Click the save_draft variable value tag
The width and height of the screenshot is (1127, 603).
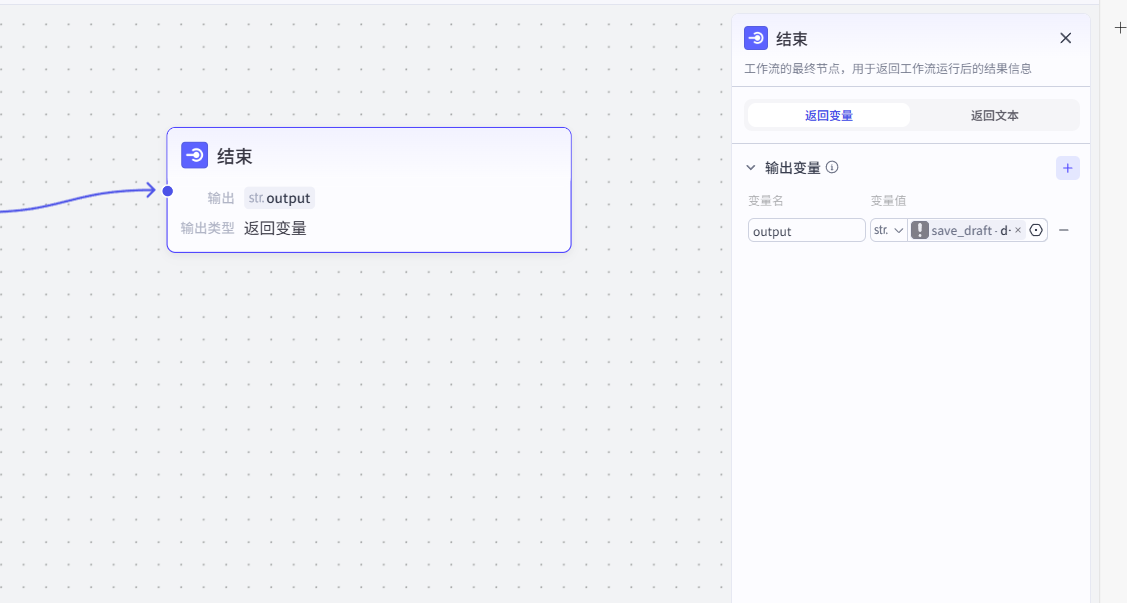coord(965,230)
